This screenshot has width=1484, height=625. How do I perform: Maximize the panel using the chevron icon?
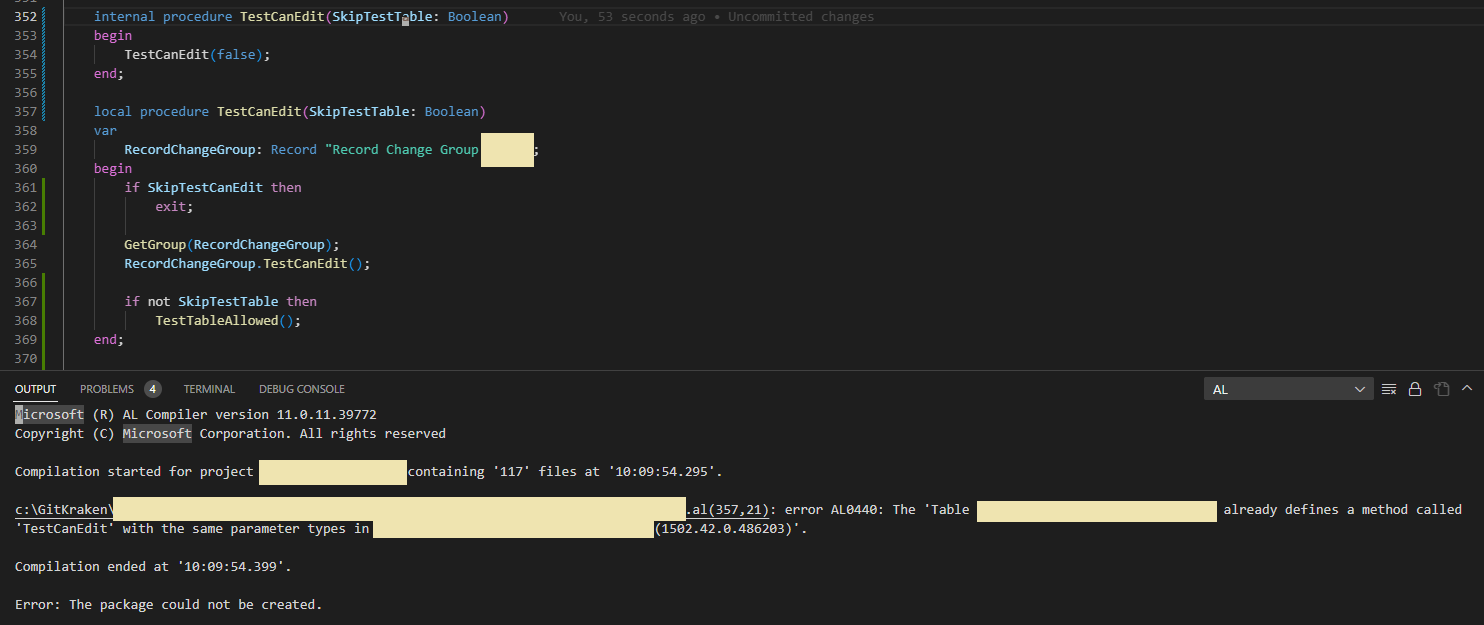coord(1467,389)
